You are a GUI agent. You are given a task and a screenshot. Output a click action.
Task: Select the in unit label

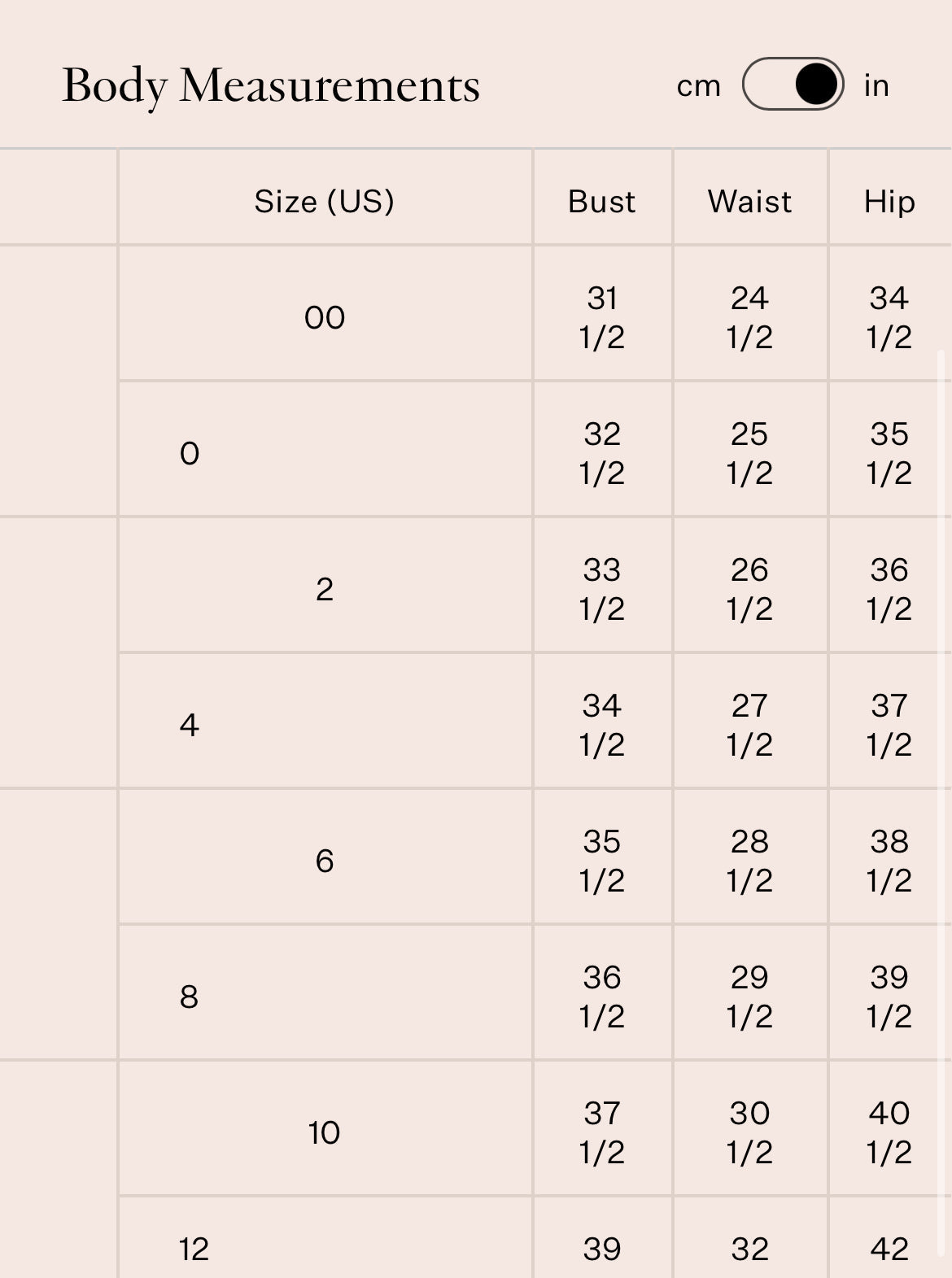point(876,85)
